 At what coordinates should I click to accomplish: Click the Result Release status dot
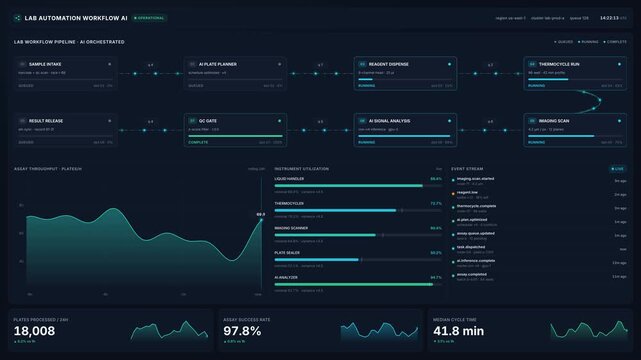coord(110,121)
